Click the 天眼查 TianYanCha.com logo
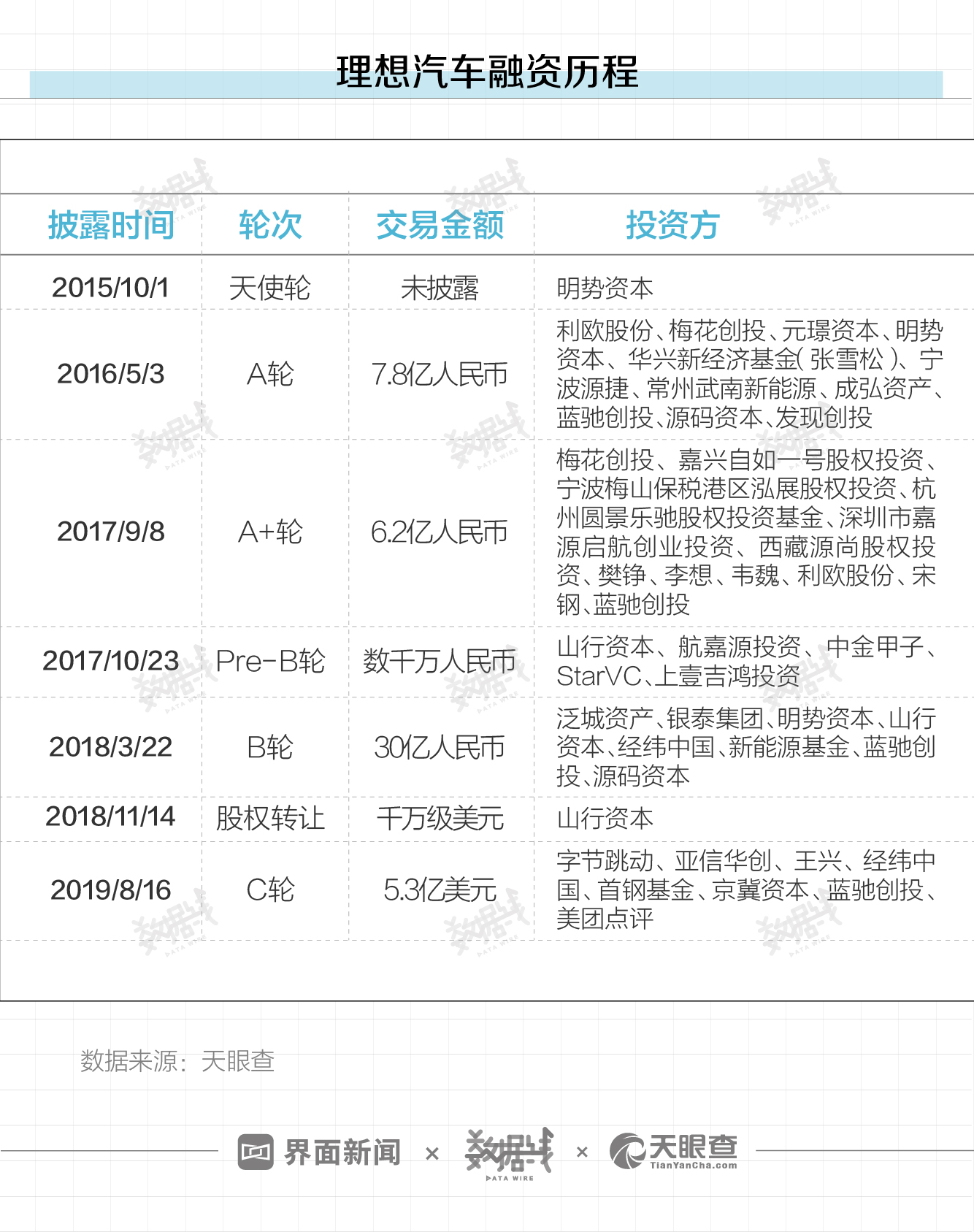The width and height of the screenshot is (974, 1232). pos(673,1152)
